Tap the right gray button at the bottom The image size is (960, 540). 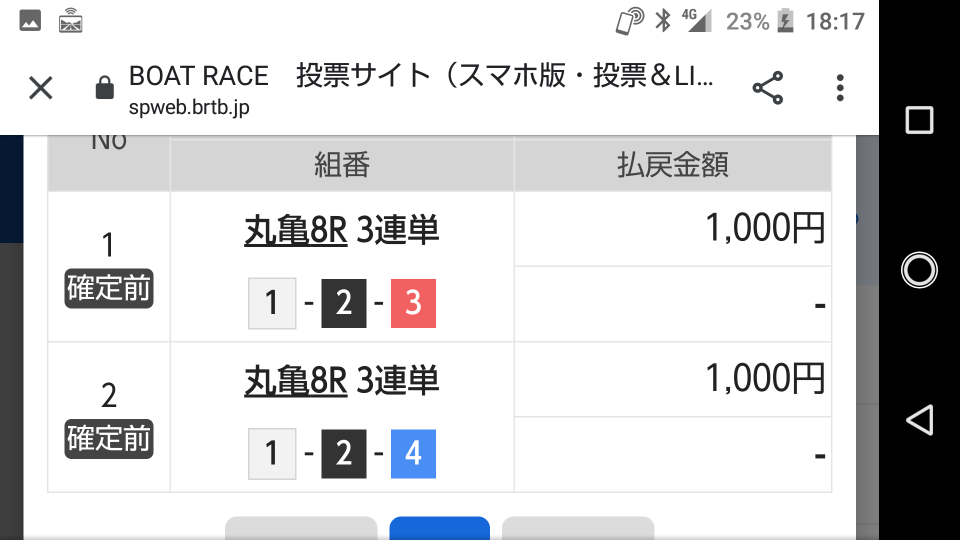click(x=578, y=528)
